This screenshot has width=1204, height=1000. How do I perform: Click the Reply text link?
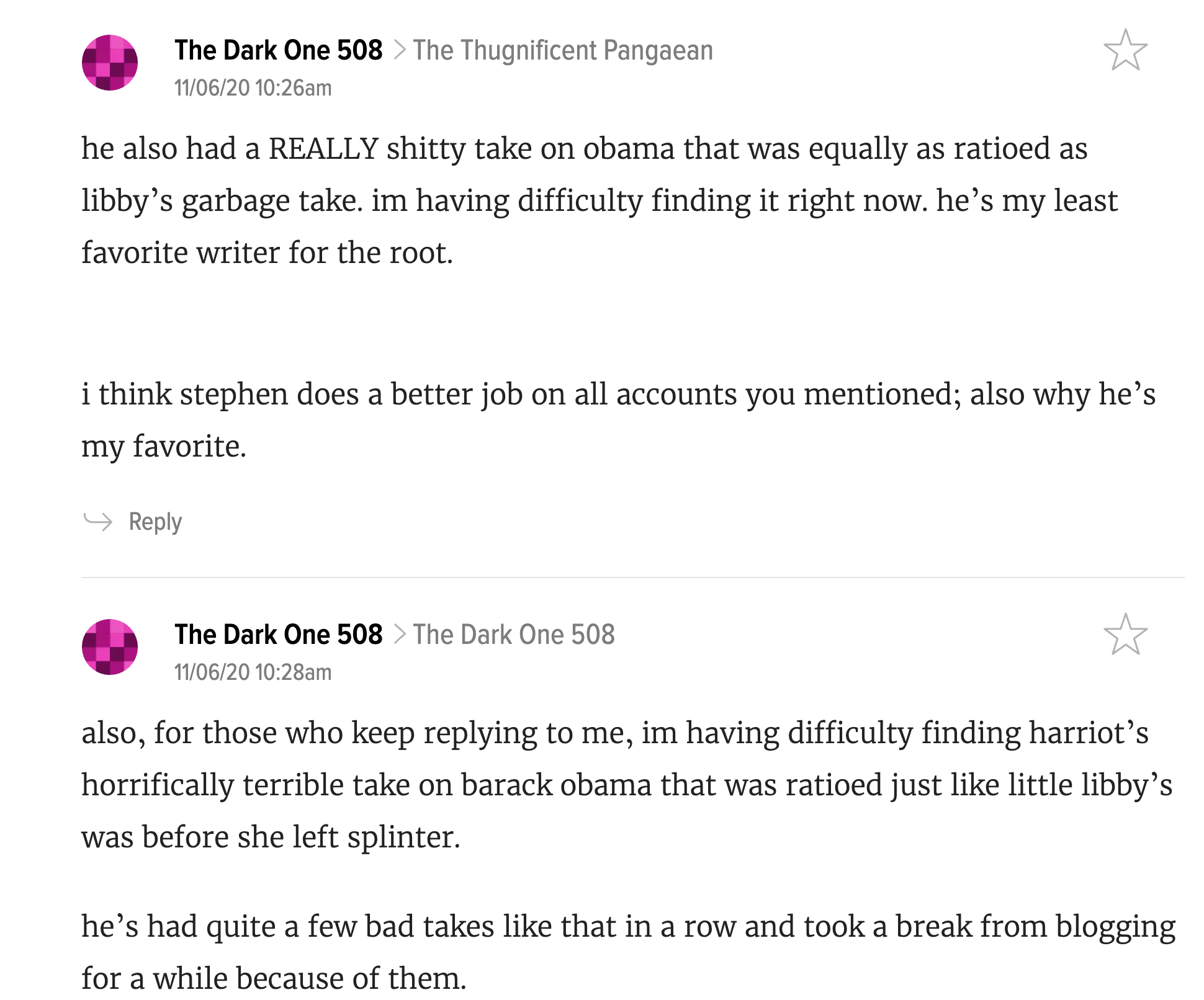[x=155, y=522]
